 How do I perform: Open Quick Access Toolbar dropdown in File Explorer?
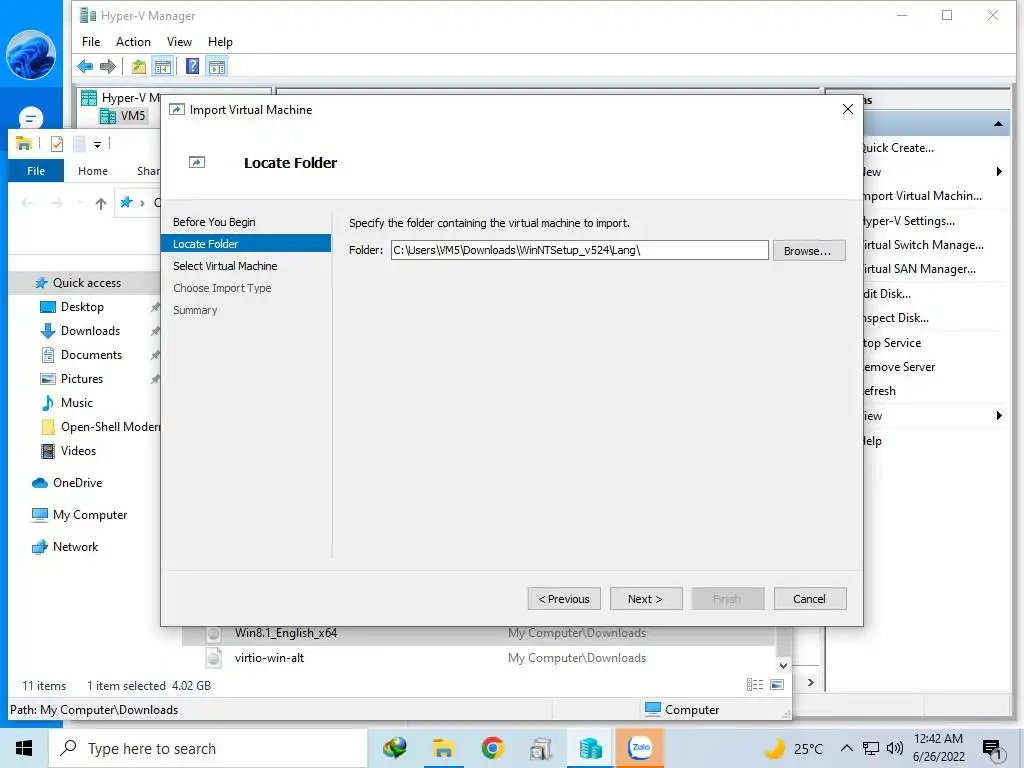[97, 144]
